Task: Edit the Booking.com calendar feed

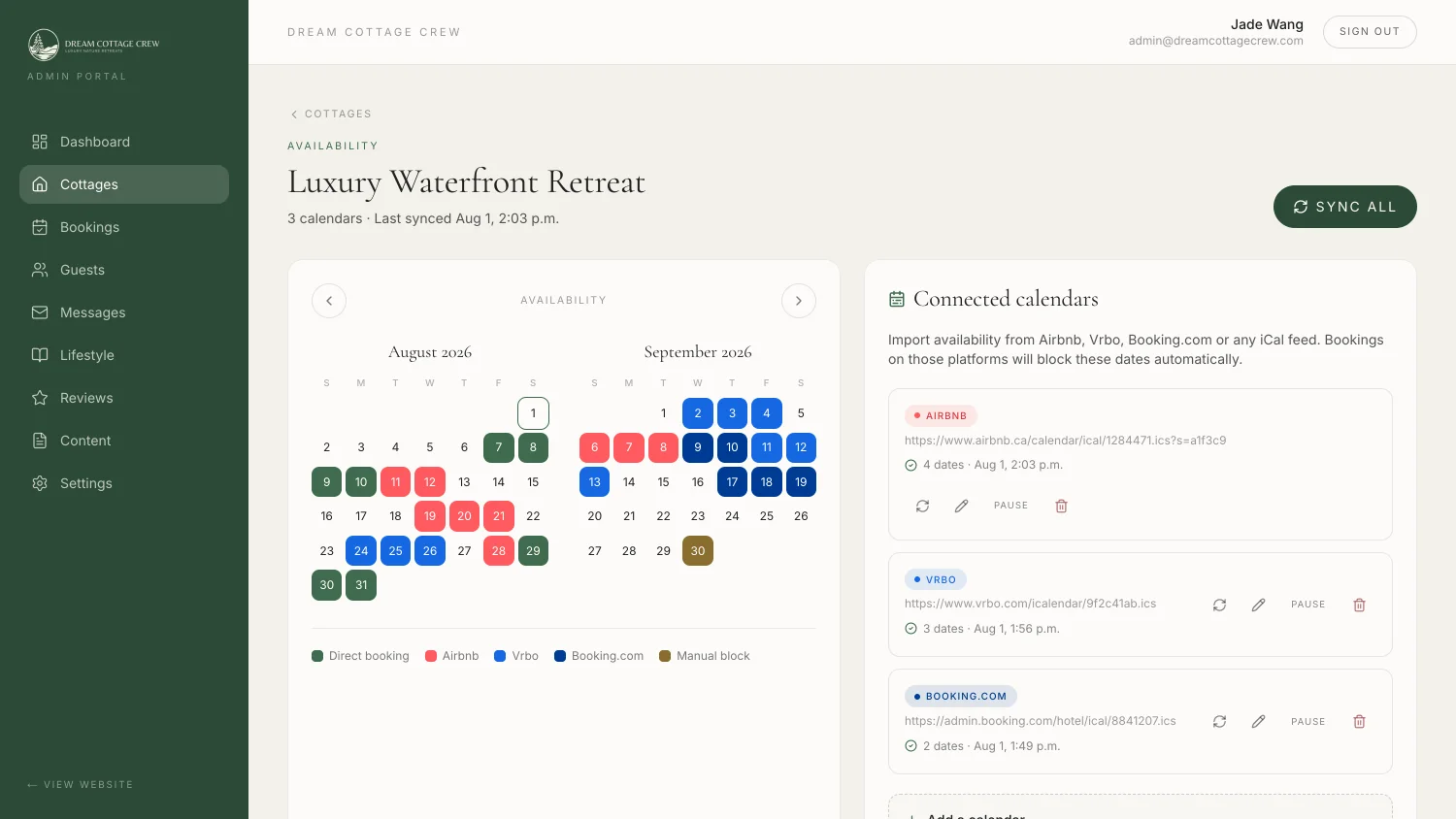Action: 1258,721
